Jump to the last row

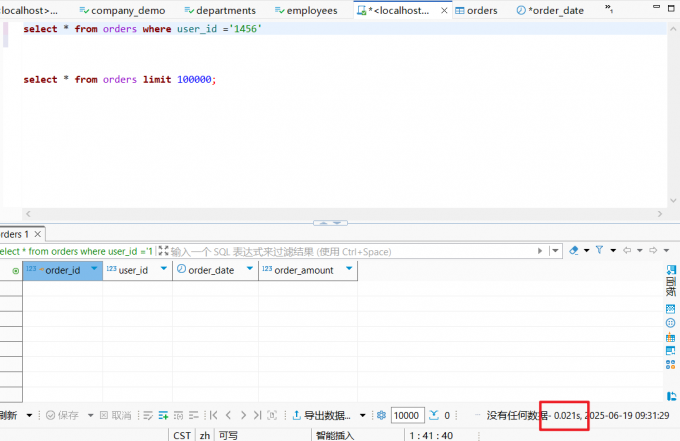coord(258,415)
